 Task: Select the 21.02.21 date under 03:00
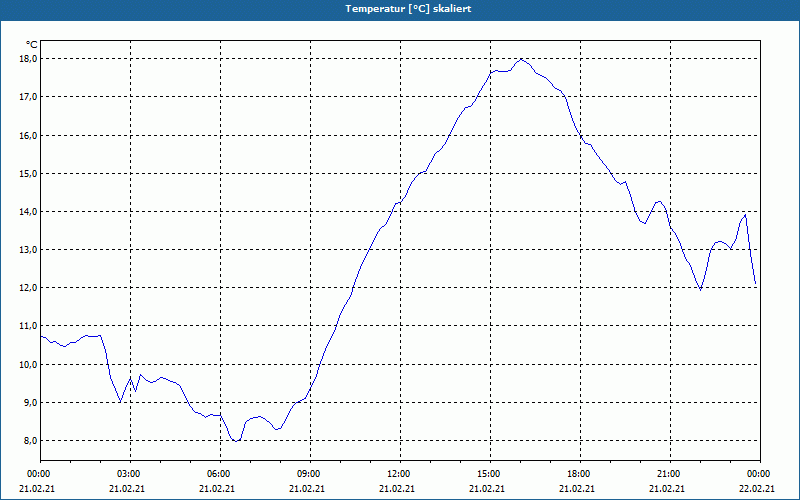tap(127, 488)
